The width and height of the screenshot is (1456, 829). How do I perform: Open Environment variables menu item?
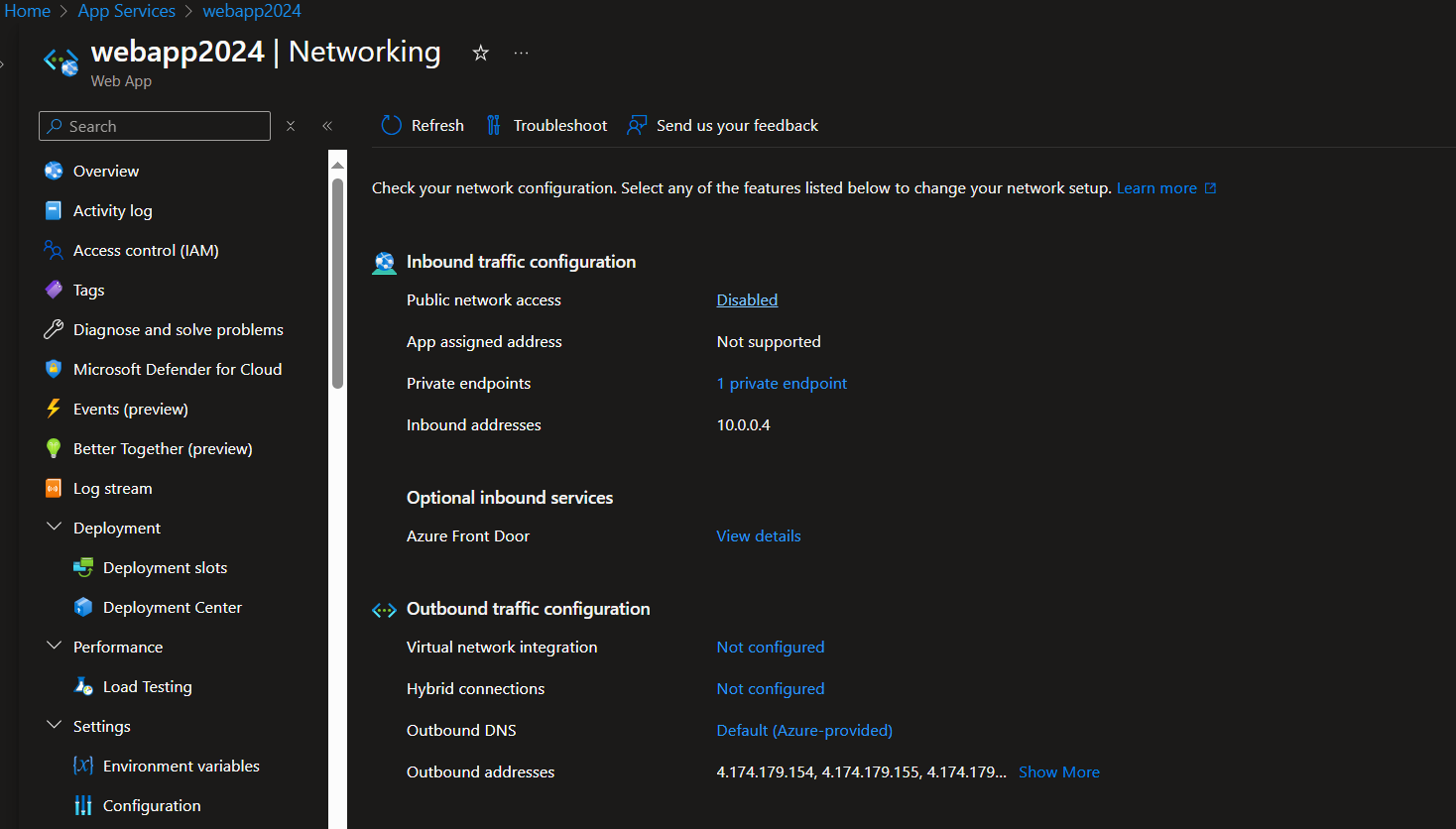click(182, 766)
